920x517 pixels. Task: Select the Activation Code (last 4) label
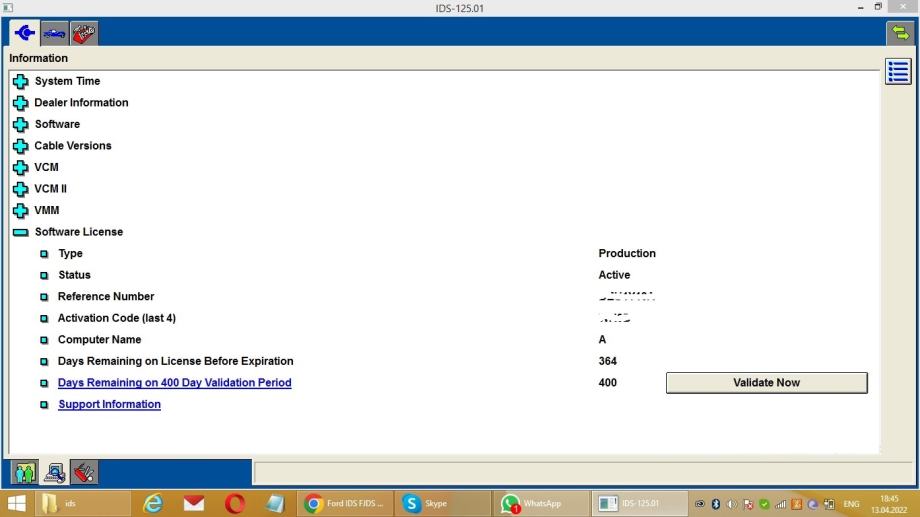click(117, 318)
